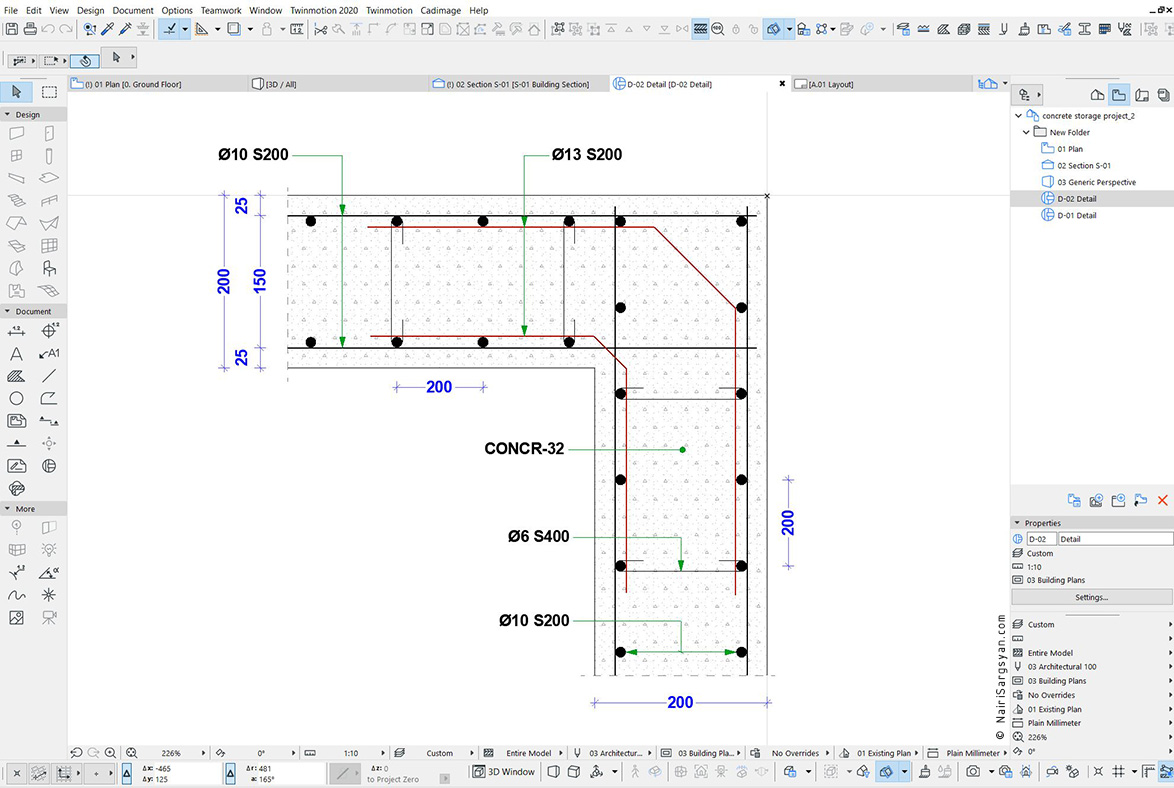
Task: Pick the Fill hatch tool
Action: (16, 376)
